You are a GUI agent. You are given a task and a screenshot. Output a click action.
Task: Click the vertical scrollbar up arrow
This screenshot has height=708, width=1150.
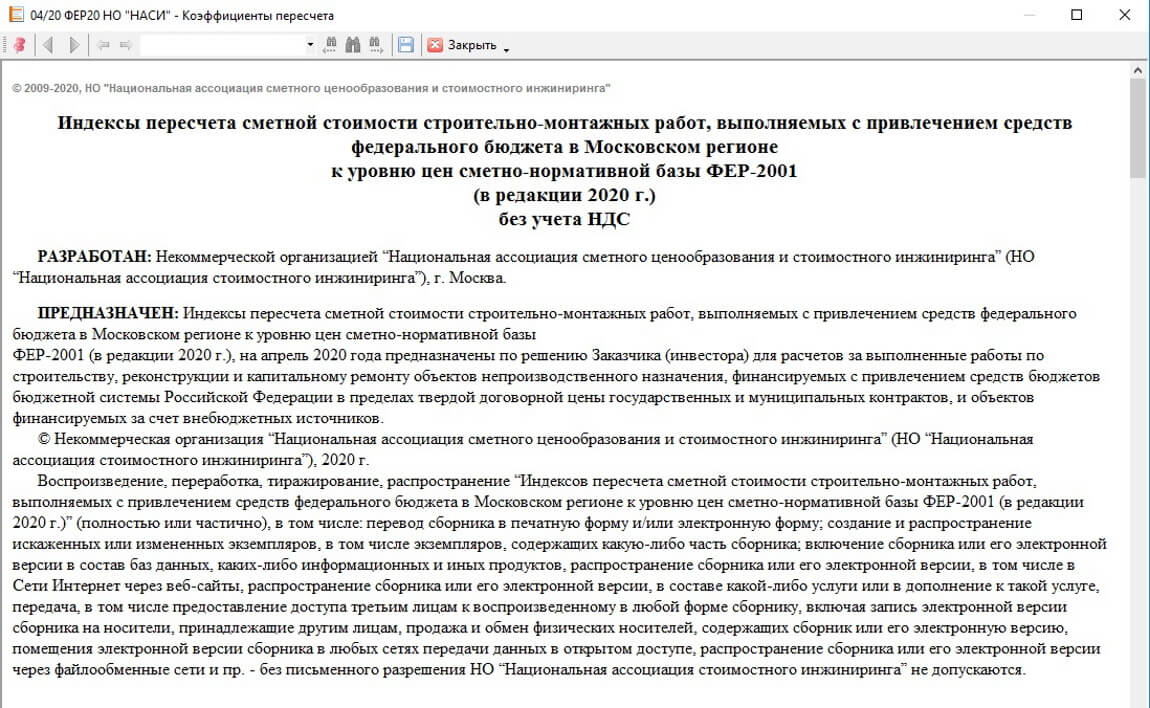tap(1138, 70)
